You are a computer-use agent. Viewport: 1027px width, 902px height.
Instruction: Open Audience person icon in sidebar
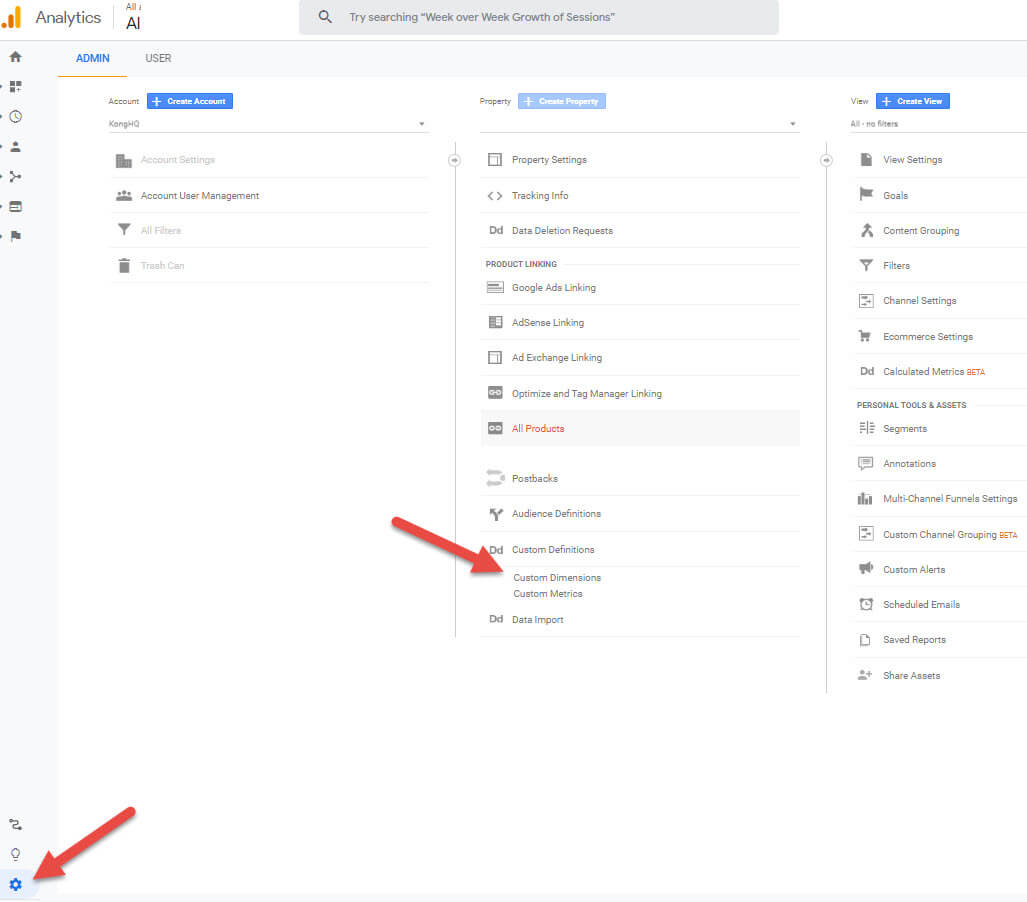pos(15,147)
